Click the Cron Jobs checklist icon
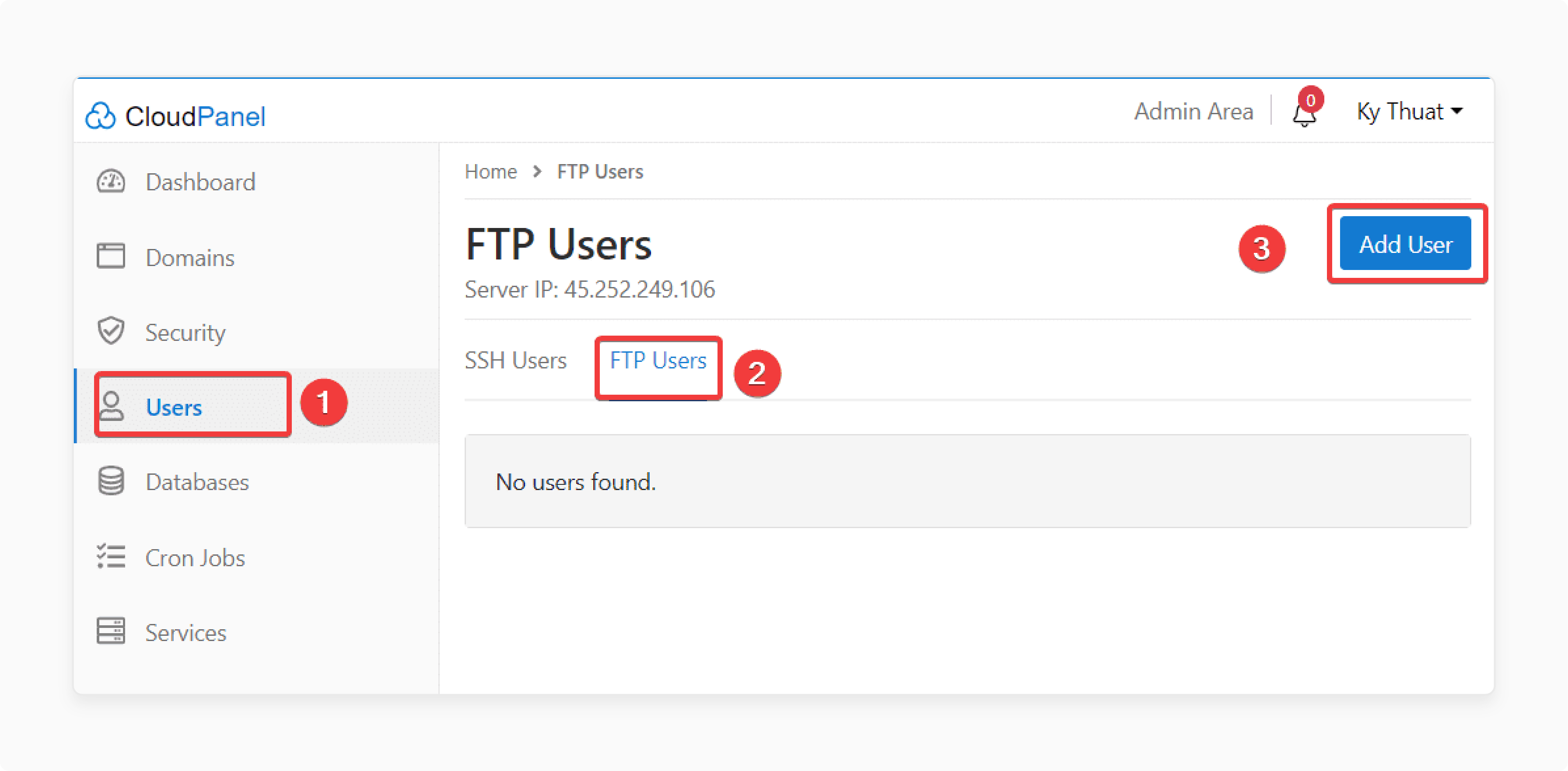The image size is (1568, 771). [x=111, y=557]
